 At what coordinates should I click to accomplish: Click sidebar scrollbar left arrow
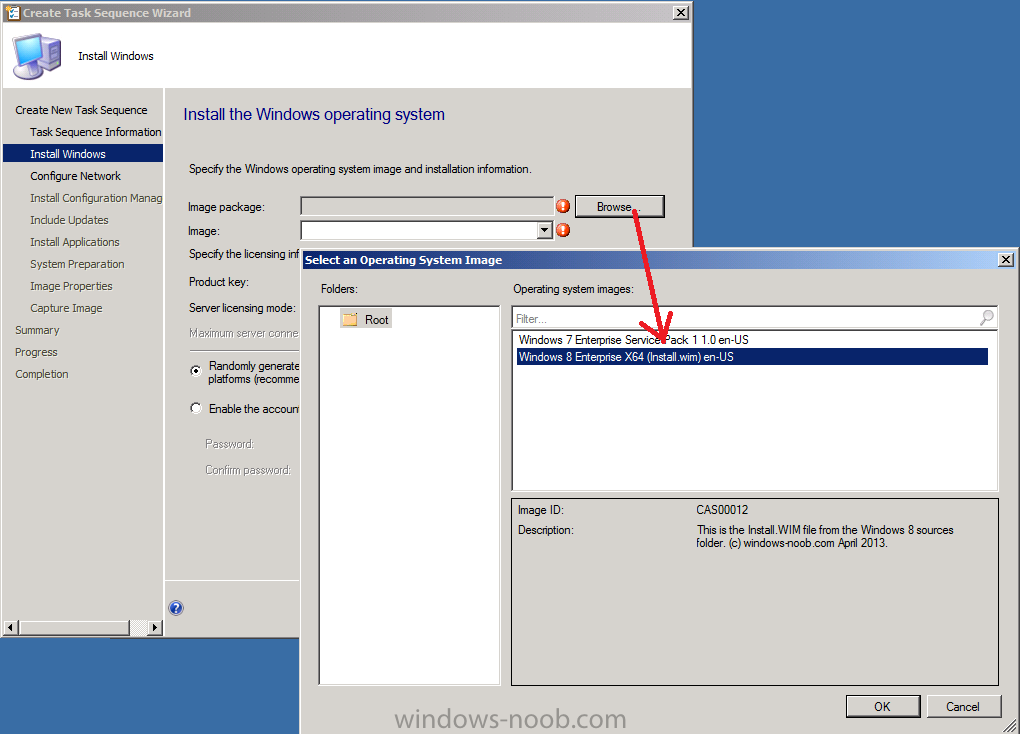tap(10, 627)
